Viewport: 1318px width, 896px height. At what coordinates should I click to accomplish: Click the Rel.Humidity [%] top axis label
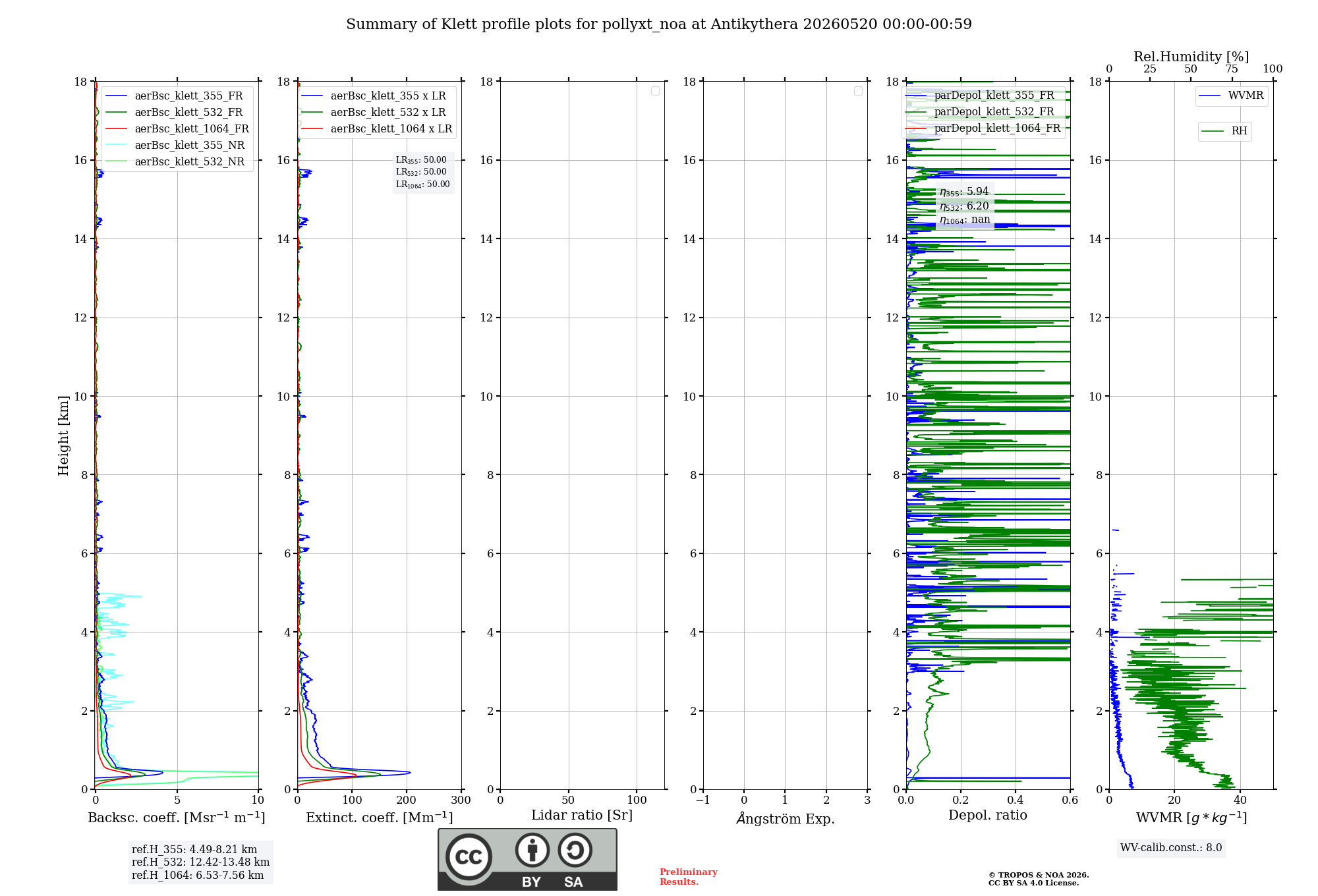1191,57
